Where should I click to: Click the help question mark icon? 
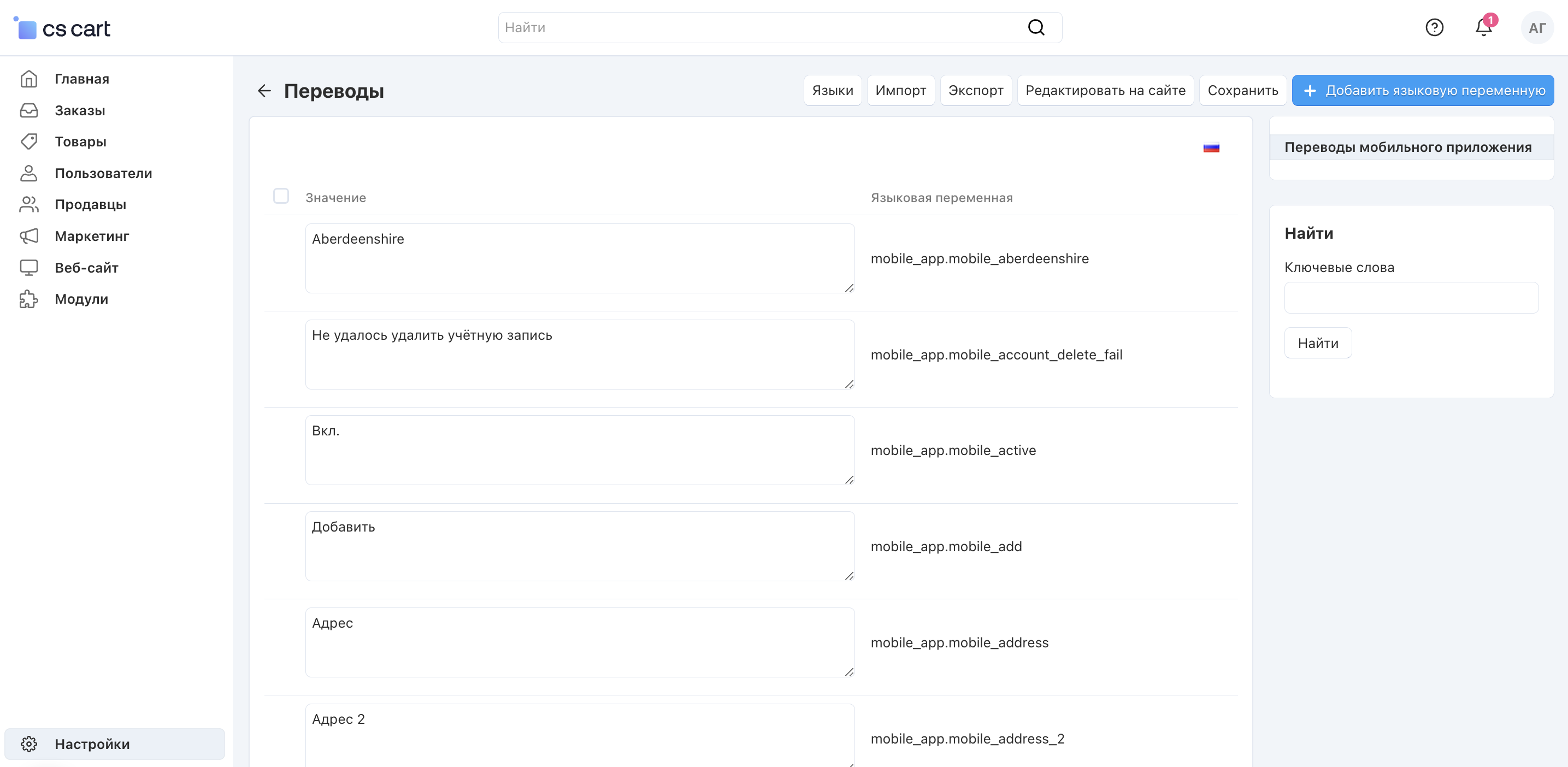coord(1434,27)
